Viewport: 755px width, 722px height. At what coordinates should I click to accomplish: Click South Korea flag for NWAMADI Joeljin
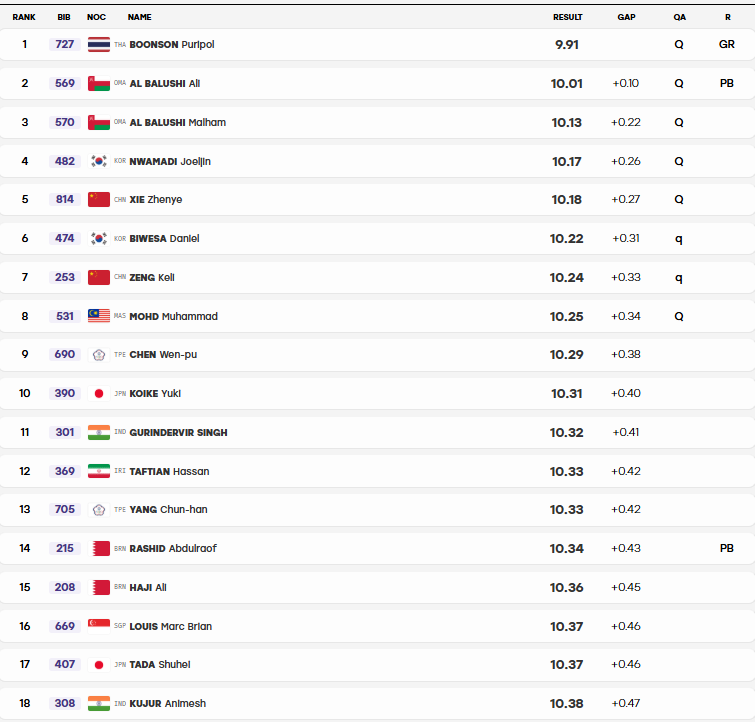[x=99, y=161]
